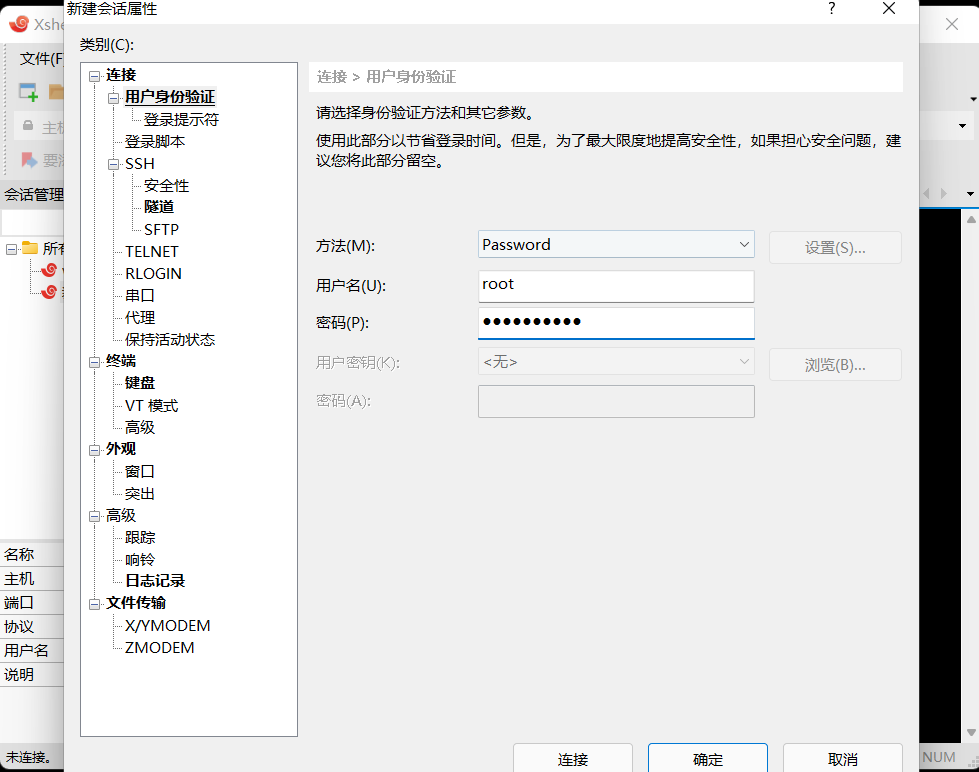Image resolution: width=979 pixels, height=772 pixels.
Task: Select second session icon in Xshell session tree
Action: click(x=49, y=292)
